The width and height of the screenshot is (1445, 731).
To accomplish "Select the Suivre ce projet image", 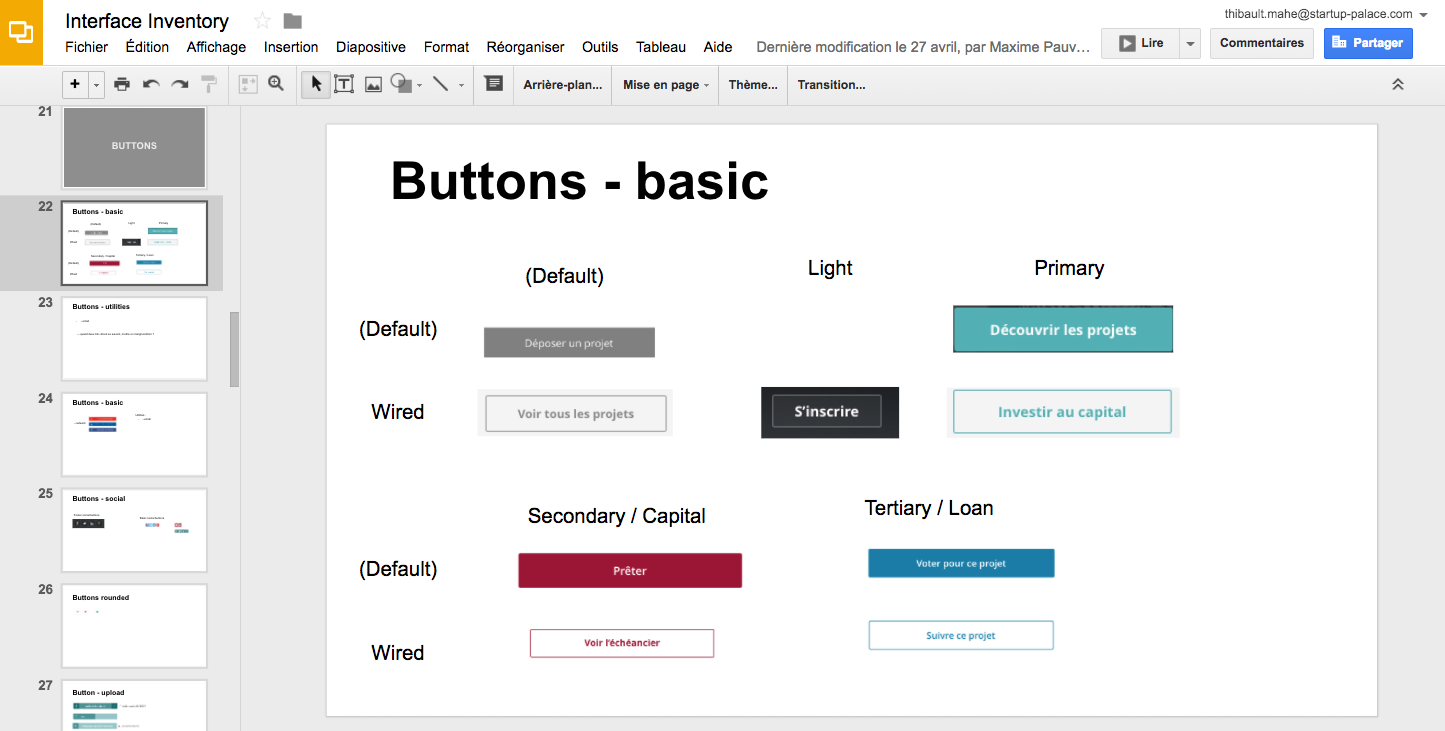I will [961, 635].
